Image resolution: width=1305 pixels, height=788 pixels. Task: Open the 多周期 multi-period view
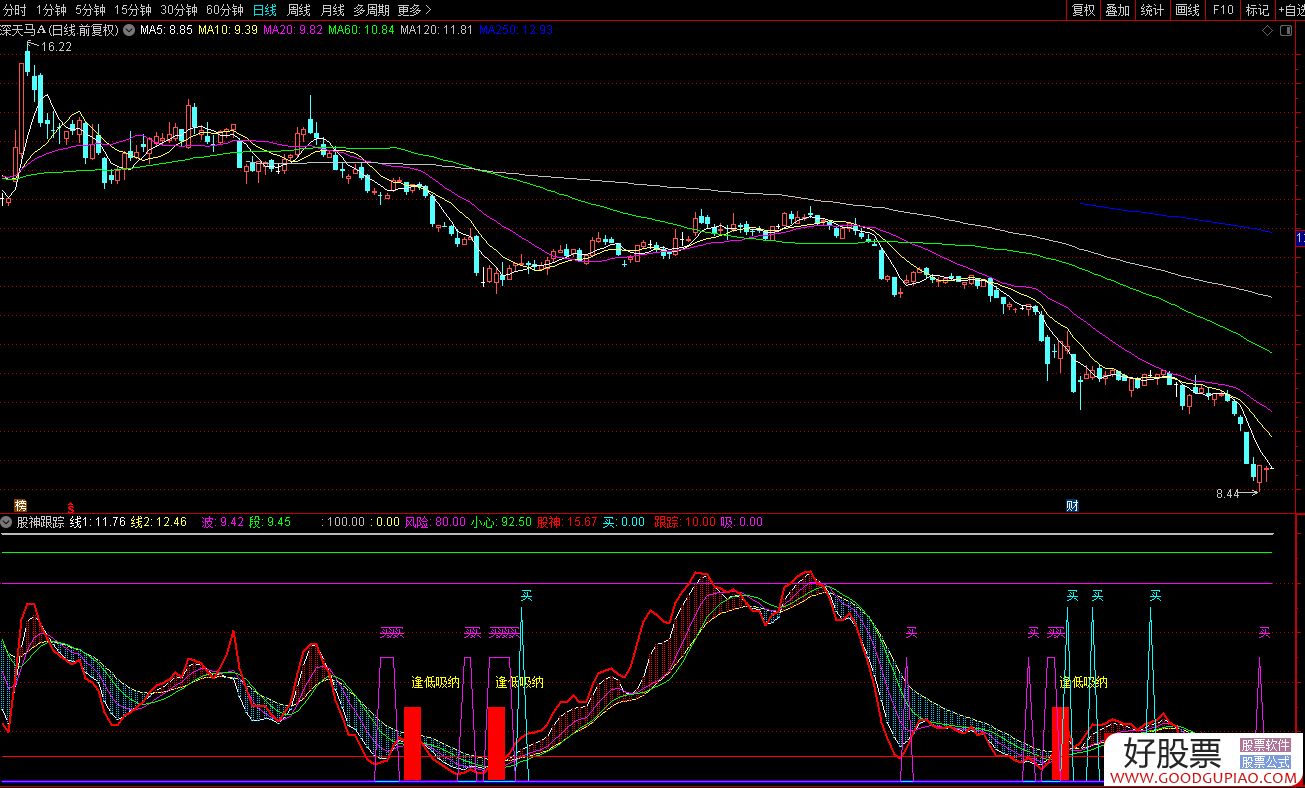coord(371,10)
